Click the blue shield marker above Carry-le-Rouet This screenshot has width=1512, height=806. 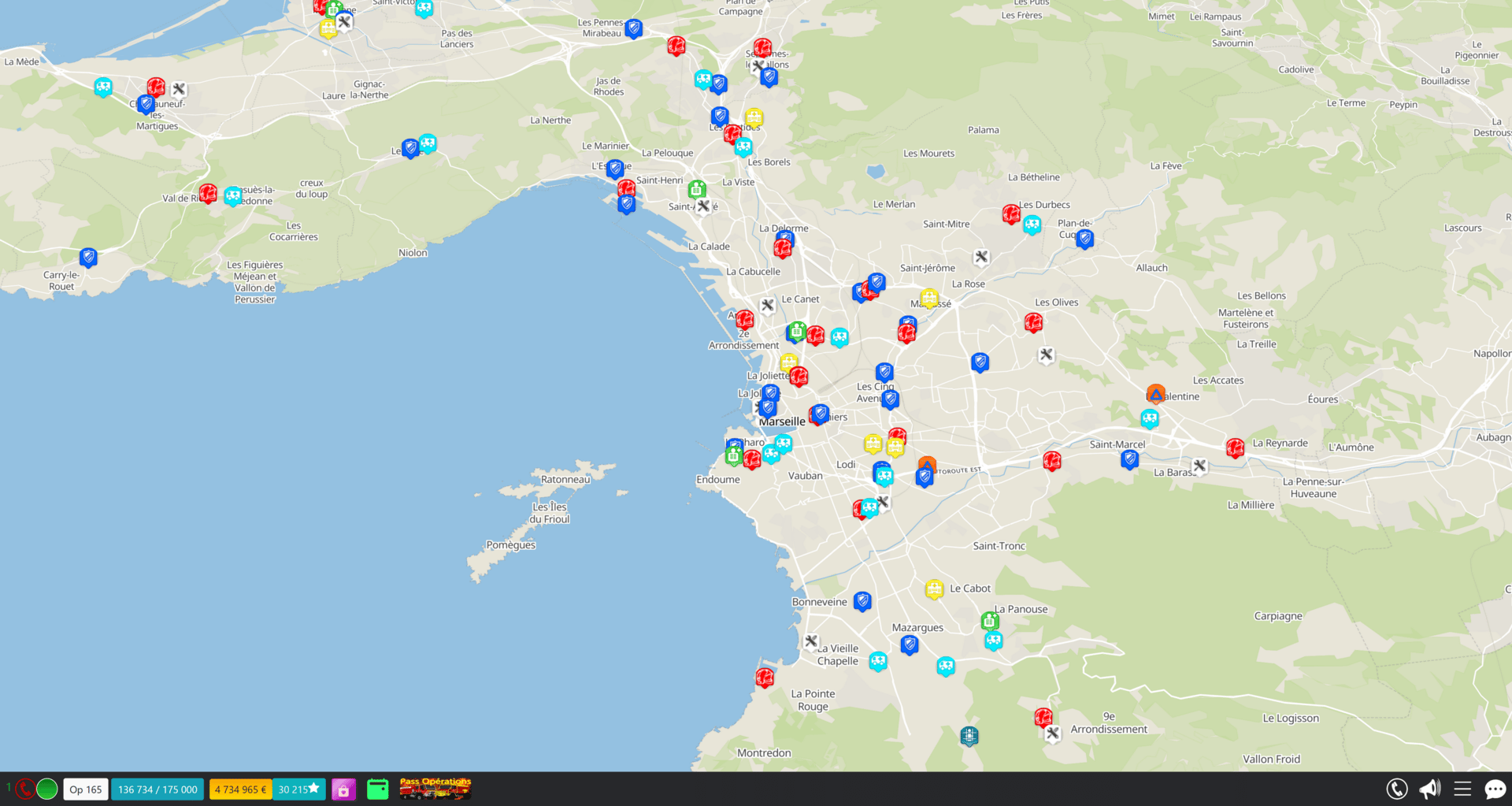click(x=88, y=257)
